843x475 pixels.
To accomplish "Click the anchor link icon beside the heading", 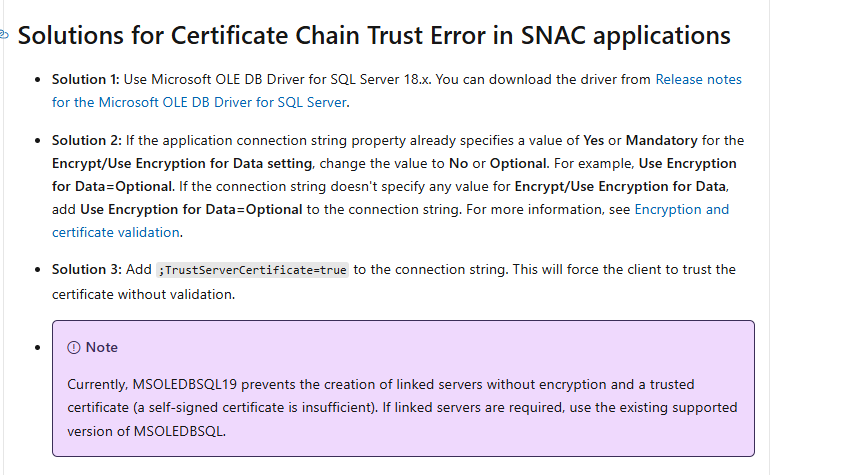I will click(4, 35).
